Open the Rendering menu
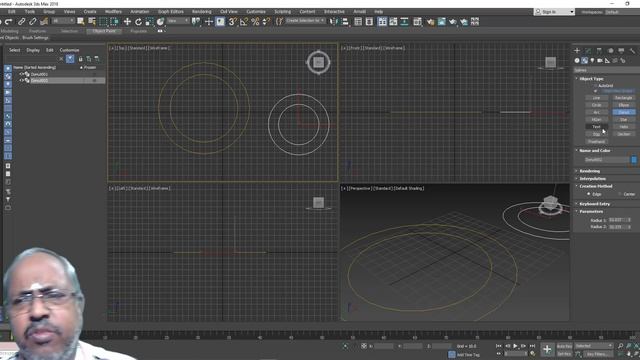Viewport: 640px width, 360px height. click(202, 11)
